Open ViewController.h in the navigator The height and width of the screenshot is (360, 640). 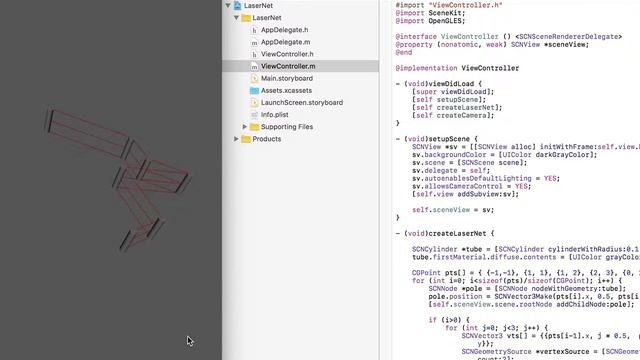tap(287, 54)
